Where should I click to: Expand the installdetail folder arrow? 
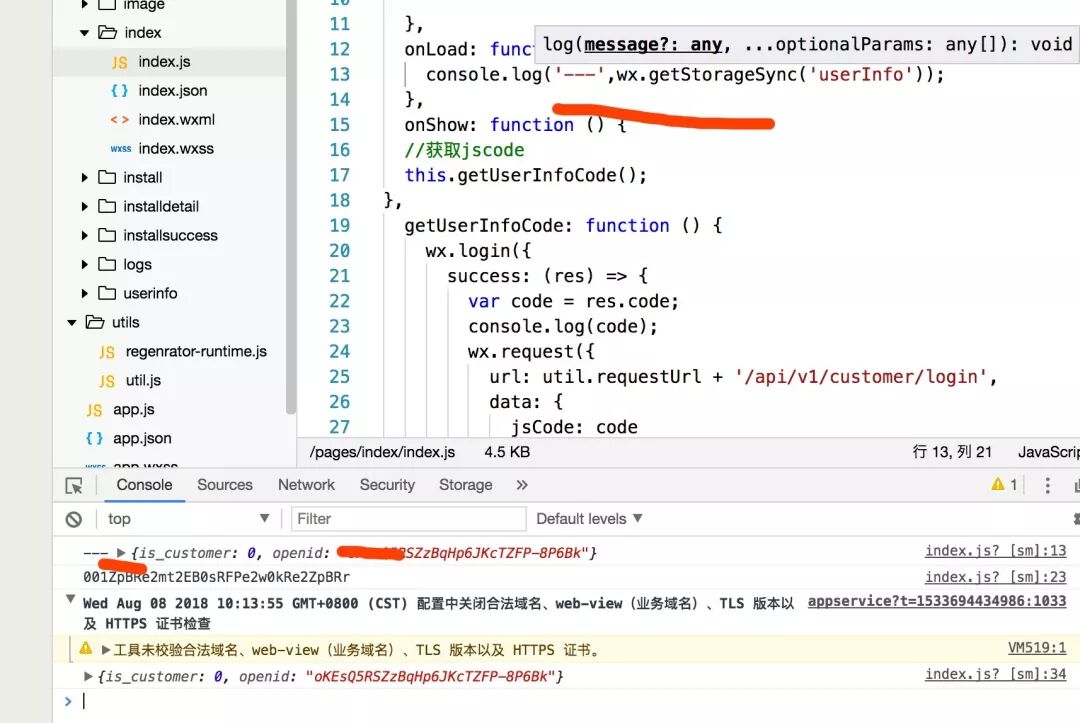coord(84,207)
